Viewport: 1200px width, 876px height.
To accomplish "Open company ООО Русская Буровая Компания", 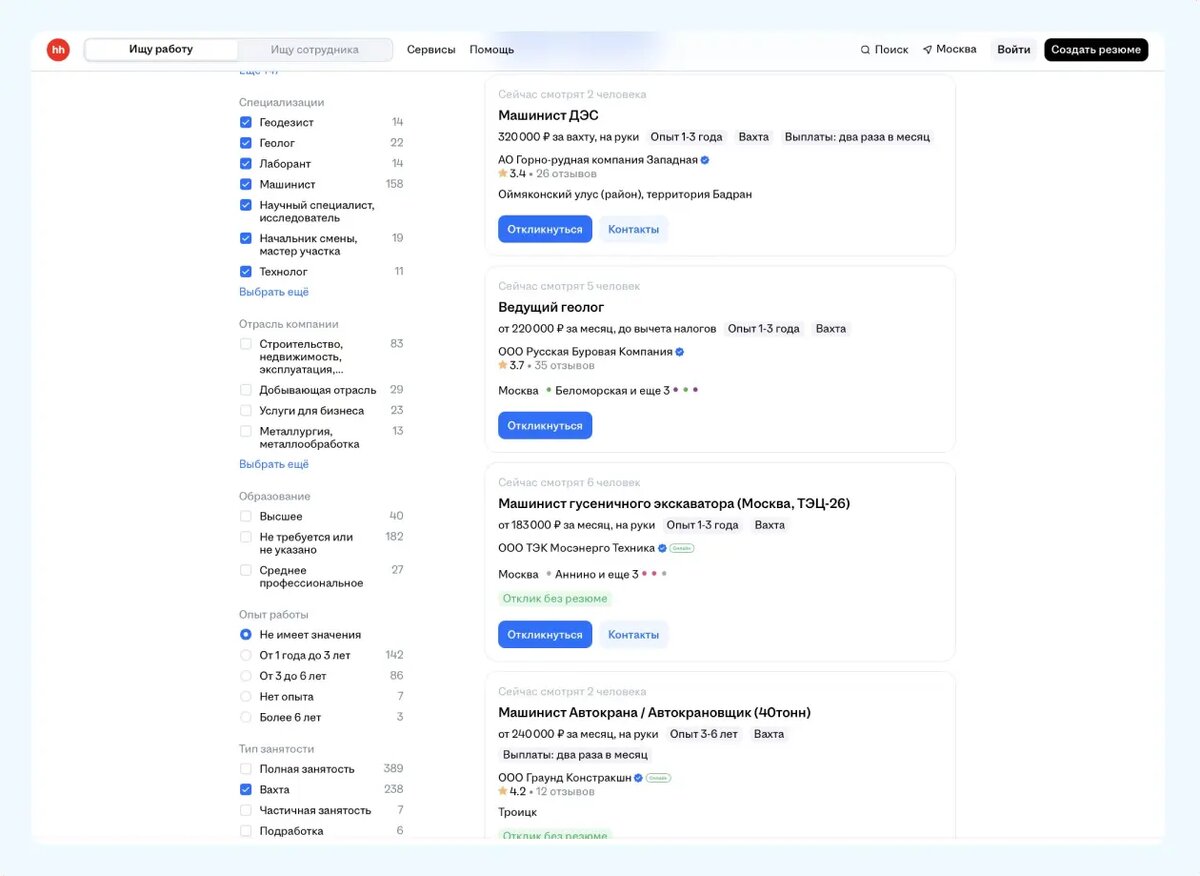I will click(x=585, y=352).
